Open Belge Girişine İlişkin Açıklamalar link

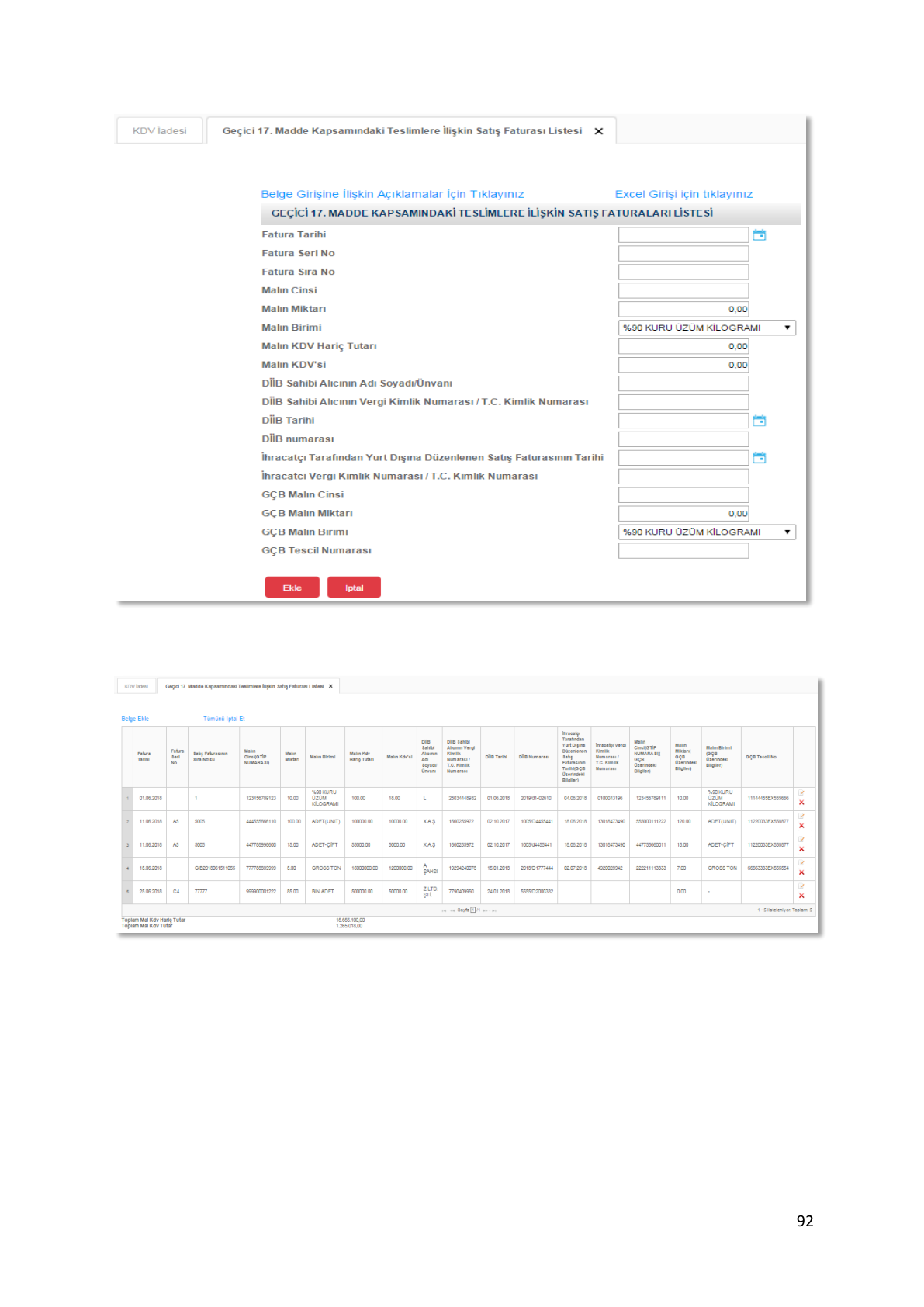[393, 194]
